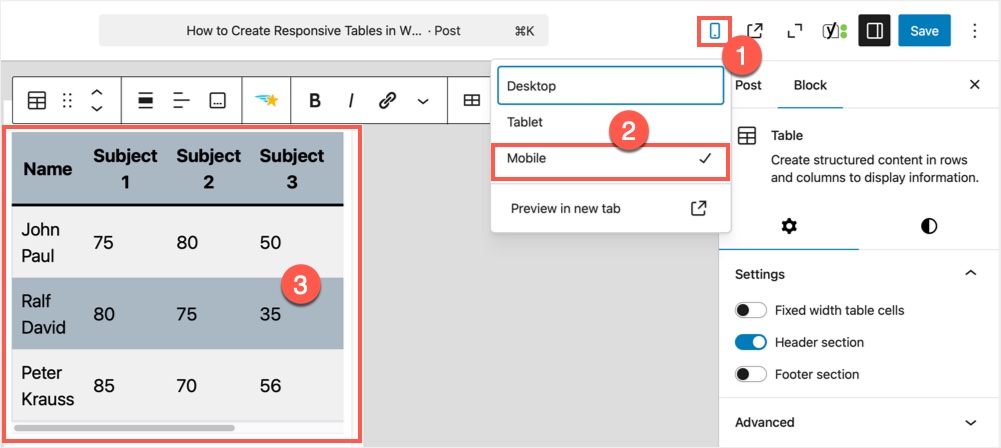Open the change text alignment icon

click(x=182, y=100)
